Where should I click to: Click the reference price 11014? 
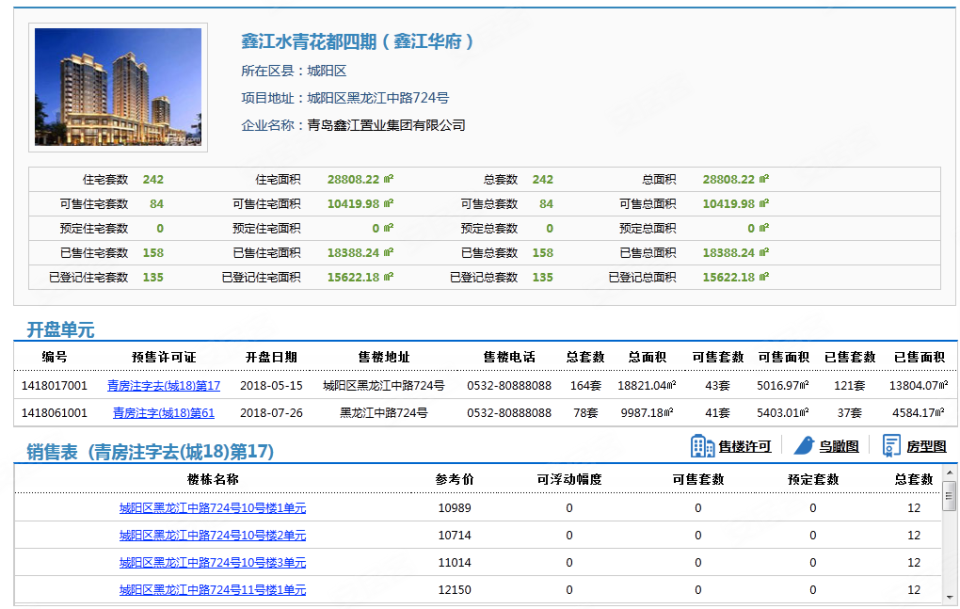point(454,562)
